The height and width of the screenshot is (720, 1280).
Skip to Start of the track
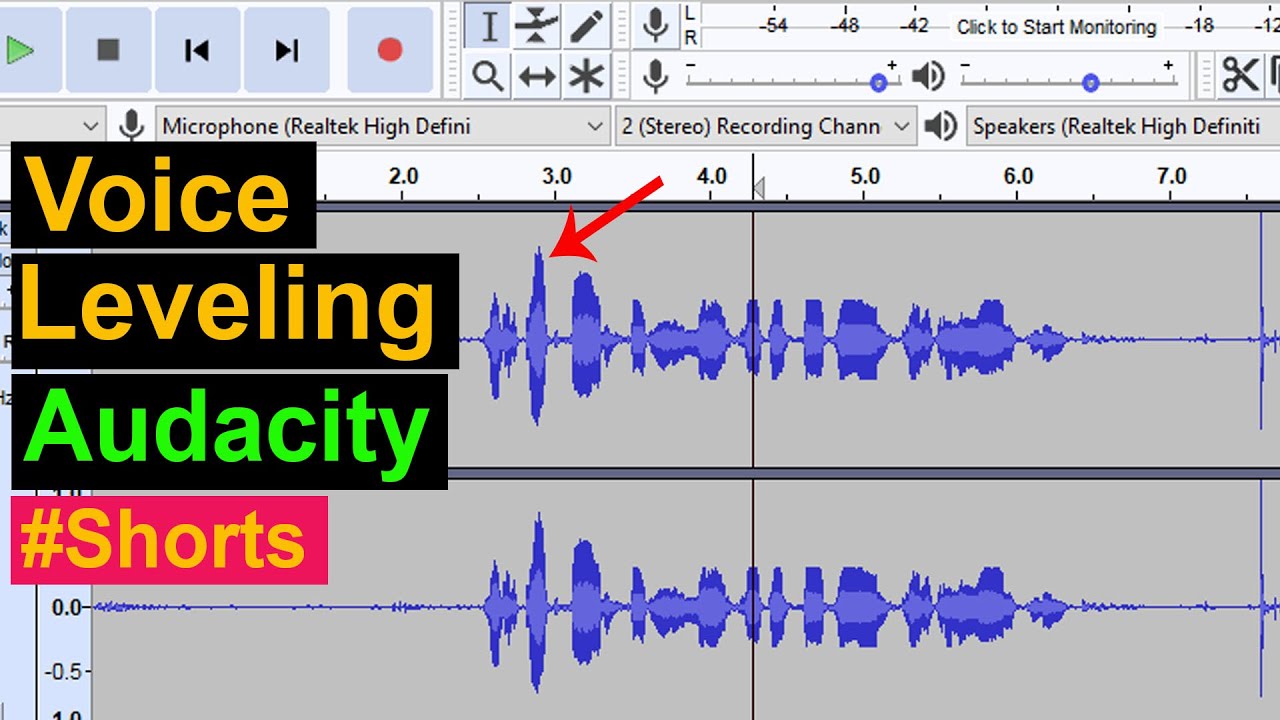coord(197,50)
